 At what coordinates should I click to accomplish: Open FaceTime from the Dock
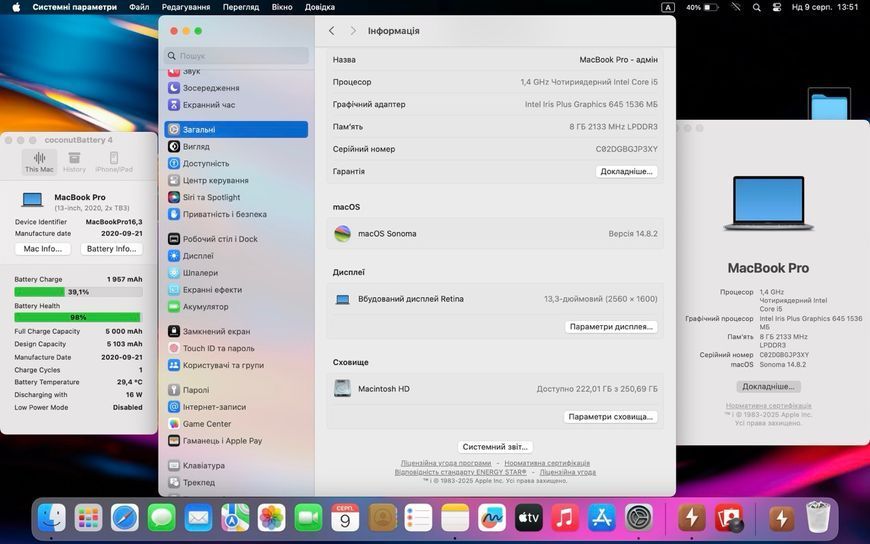[308, 517]
